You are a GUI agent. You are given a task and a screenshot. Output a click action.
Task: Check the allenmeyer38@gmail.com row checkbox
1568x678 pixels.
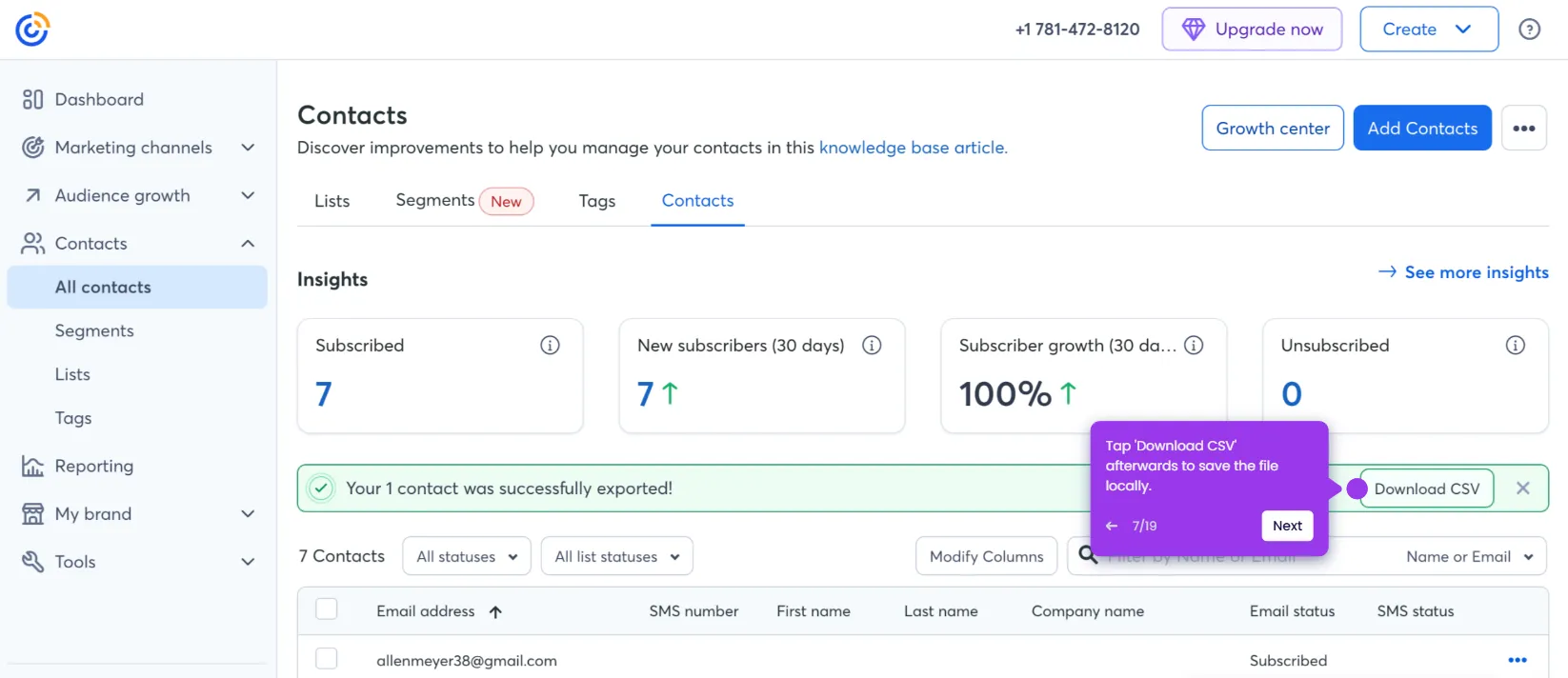coord(327,659)
